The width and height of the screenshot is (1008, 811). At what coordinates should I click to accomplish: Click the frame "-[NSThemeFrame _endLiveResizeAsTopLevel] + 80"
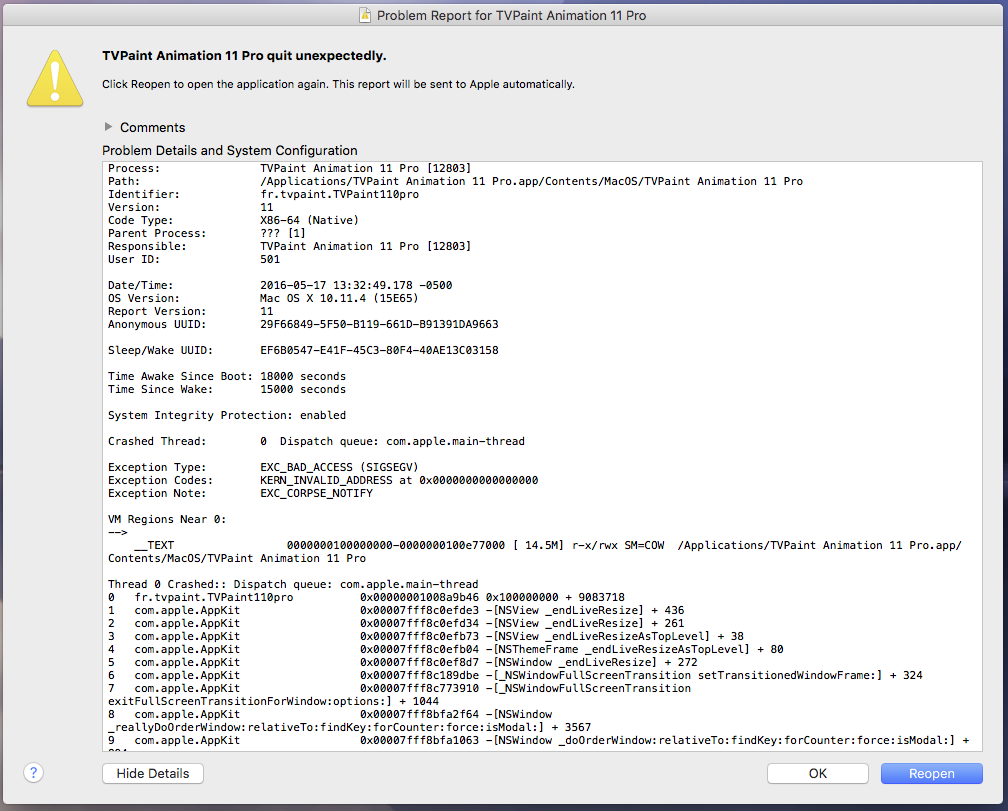pyautogui.click(x=634, y=649)
